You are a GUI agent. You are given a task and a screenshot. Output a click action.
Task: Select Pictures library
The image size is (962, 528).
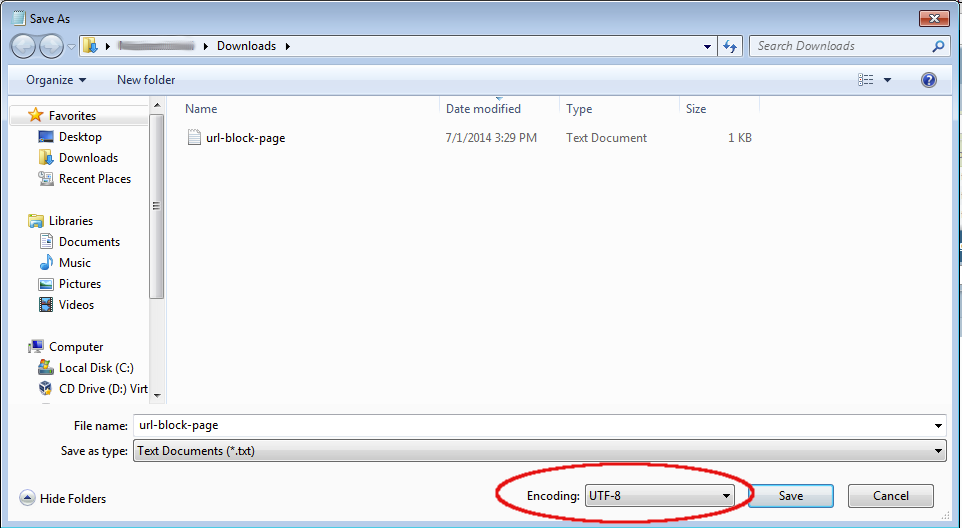[80, 283]
